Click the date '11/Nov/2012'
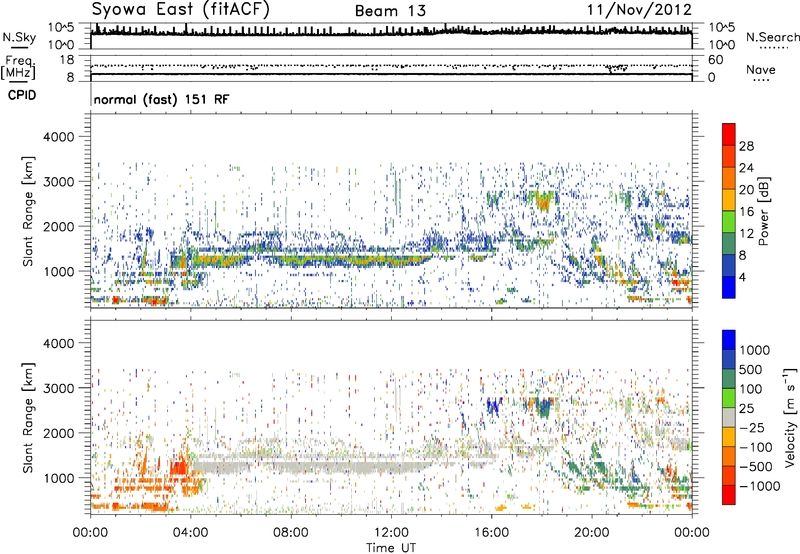800x554 pixels. click(x=639, y=9)
